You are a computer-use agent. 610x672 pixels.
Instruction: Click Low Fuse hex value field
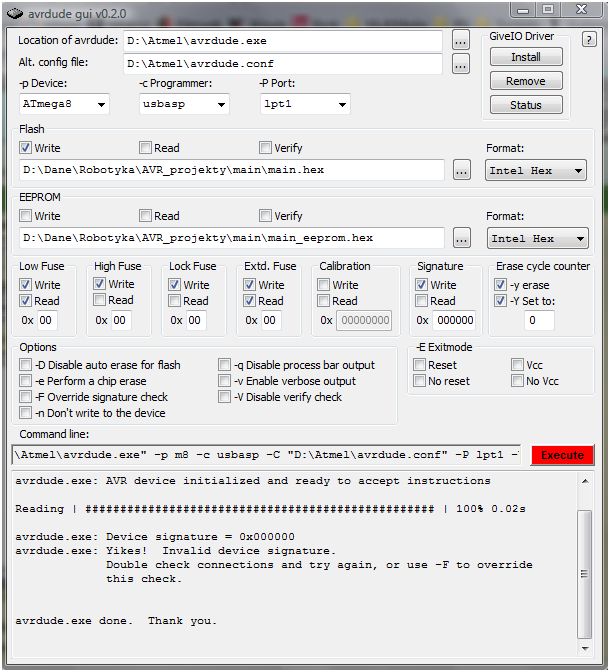coord(47,320)
